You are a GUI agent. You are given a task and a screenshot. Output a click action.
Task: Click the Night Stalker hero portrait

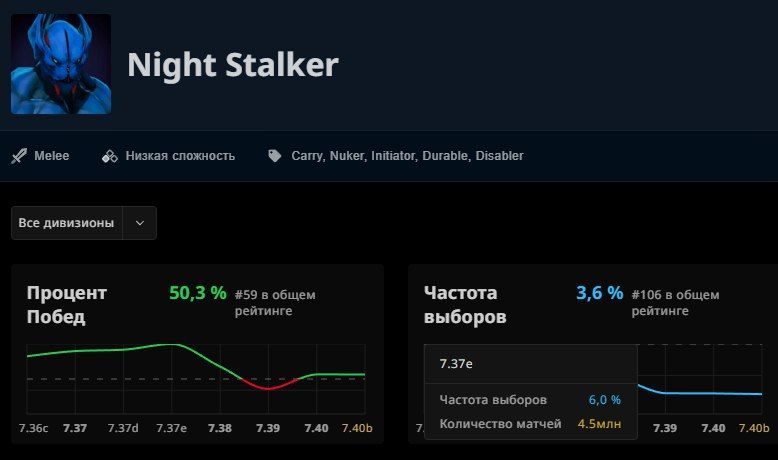61,64
